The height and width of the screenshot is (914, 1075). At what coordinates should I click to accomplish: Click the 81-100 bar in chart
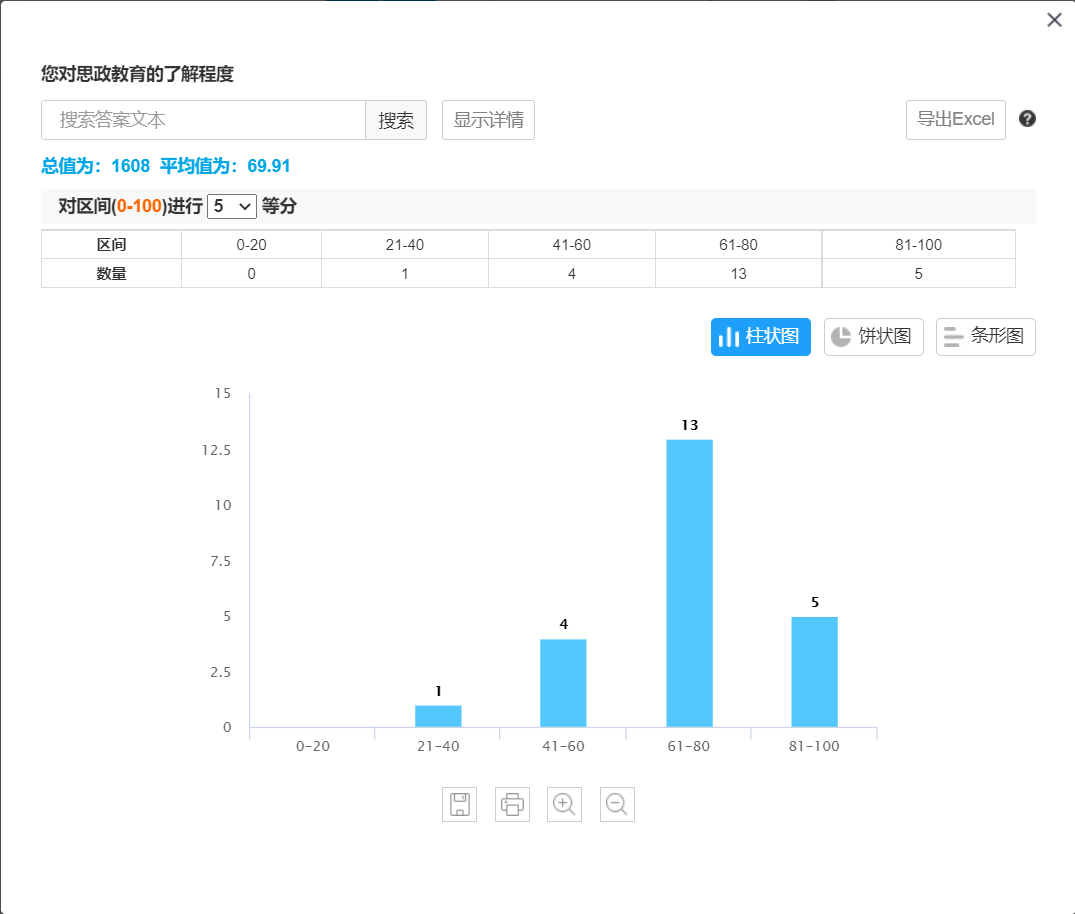point(814,672)
